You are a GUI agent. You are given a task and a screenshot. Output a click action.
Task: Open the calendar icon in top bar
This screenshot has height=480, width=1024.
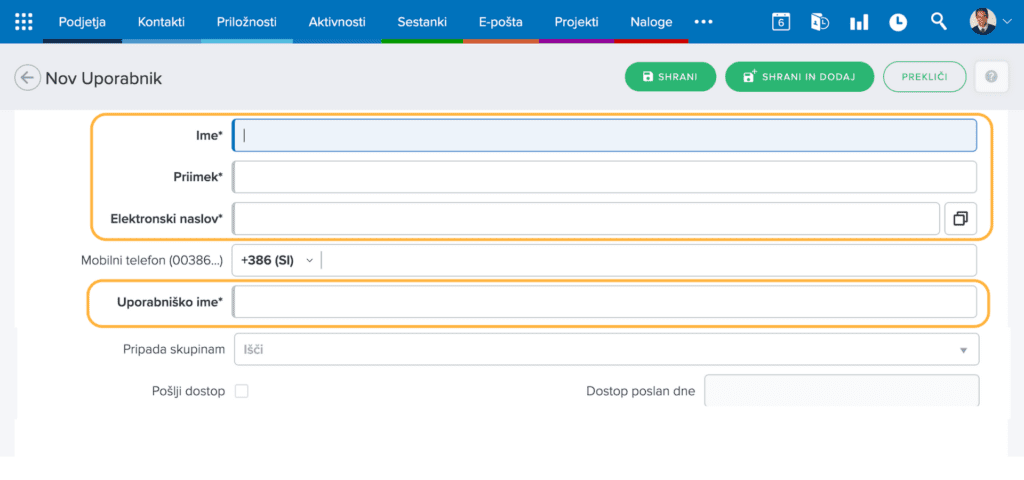(781, 21)
